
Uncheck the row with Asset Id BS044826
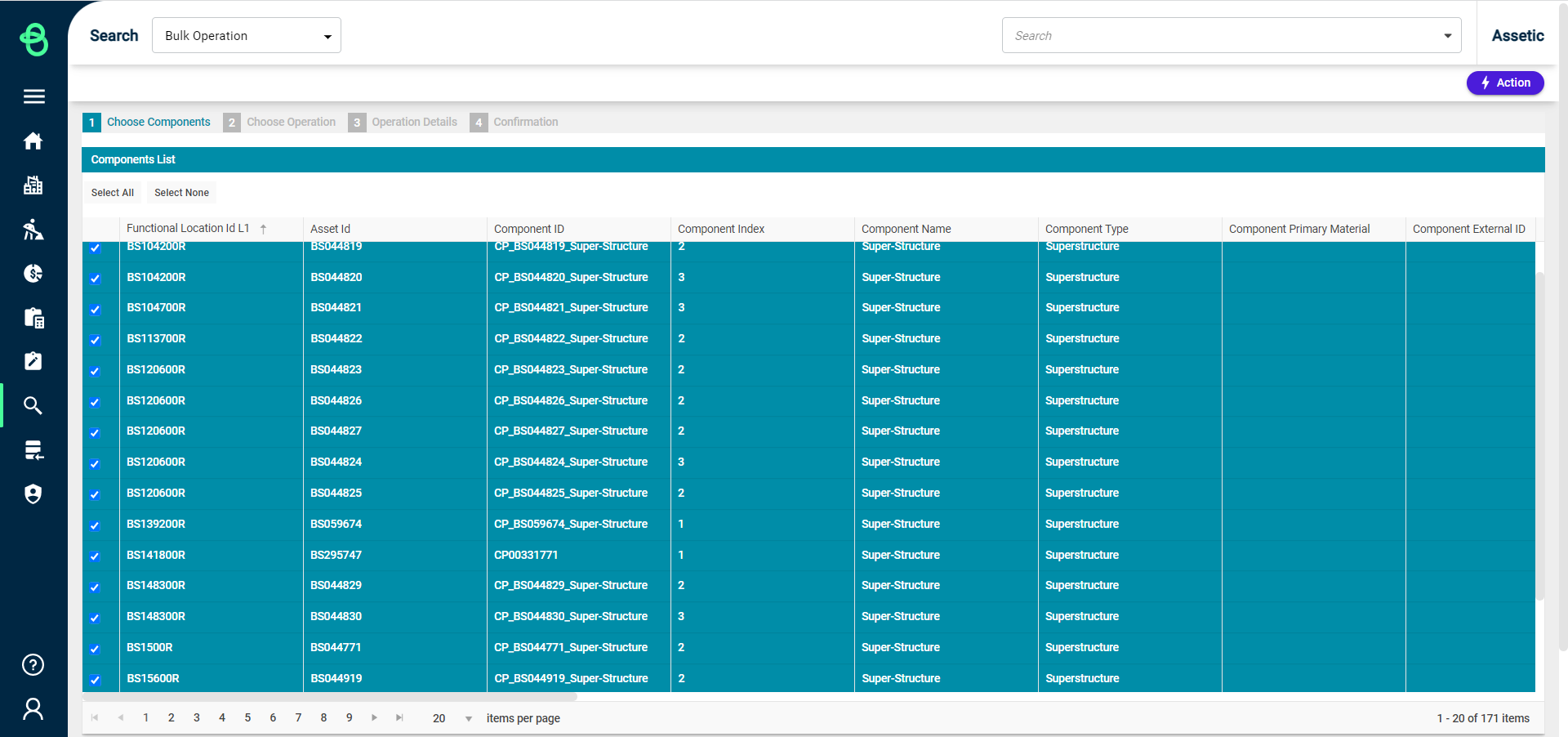95,402
